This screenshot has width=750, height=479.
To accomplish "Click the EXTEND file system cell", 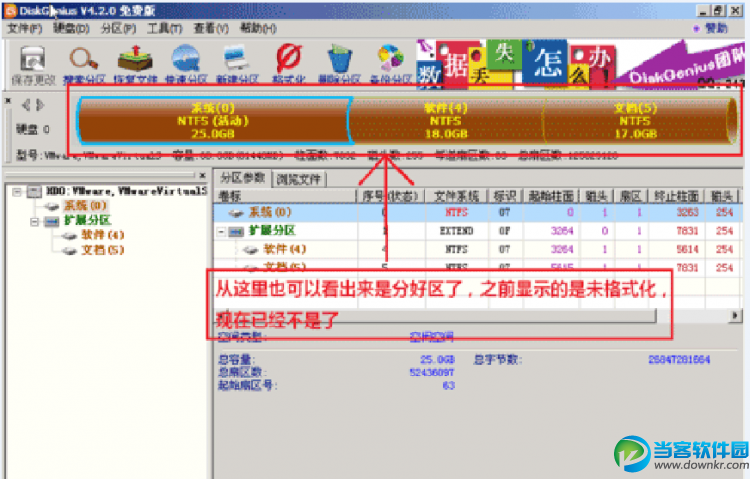I will click(x=456, y=231).
